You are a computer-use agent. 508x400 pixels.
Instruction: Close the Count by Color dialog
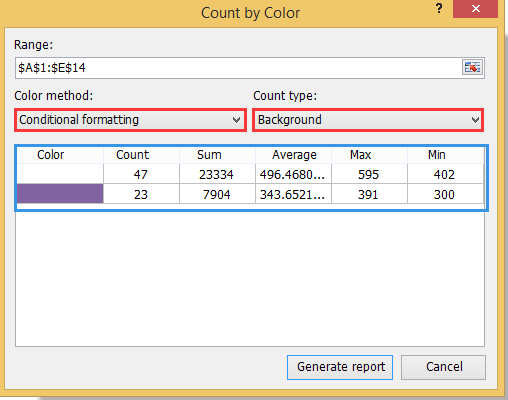(475, 9)
